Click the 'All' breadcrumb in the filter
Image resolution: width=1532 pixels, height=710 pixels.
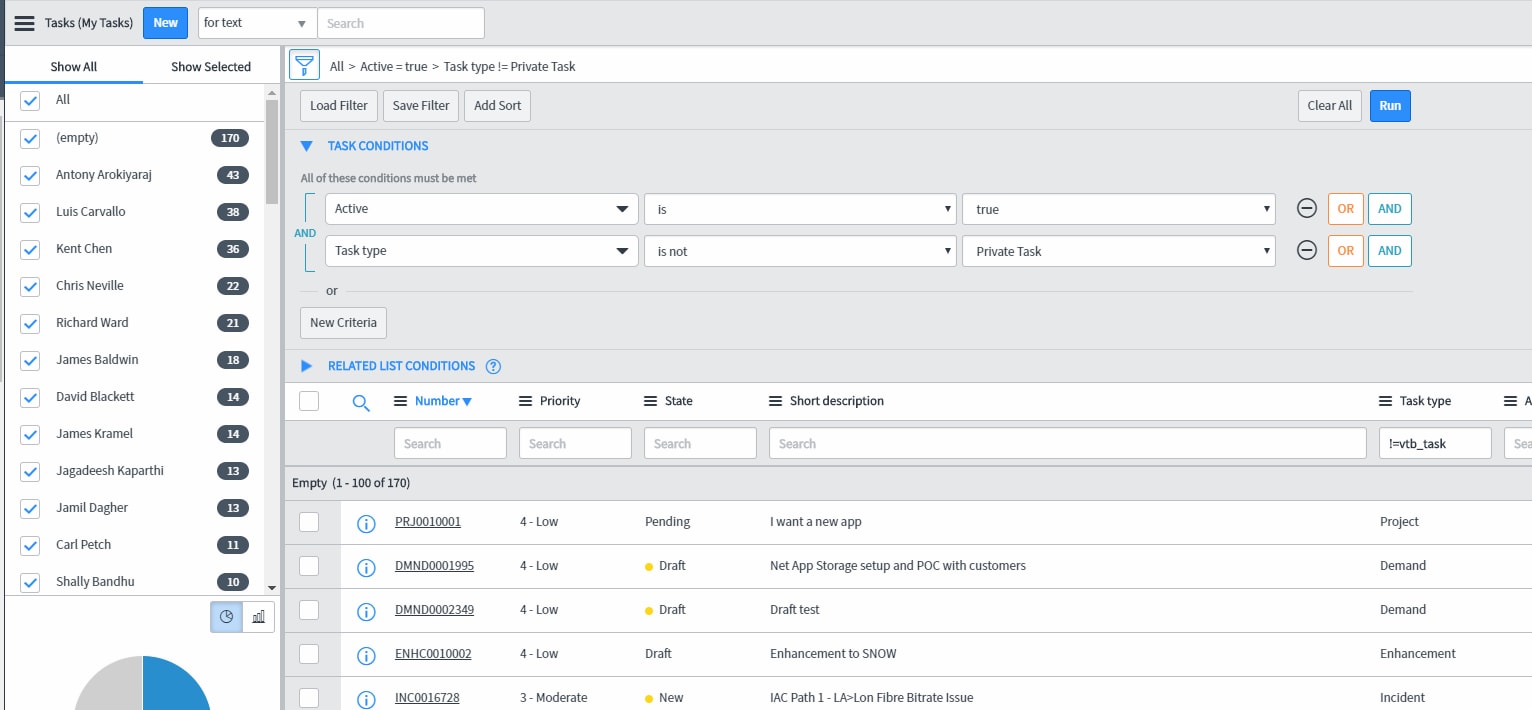click(337, 67)
